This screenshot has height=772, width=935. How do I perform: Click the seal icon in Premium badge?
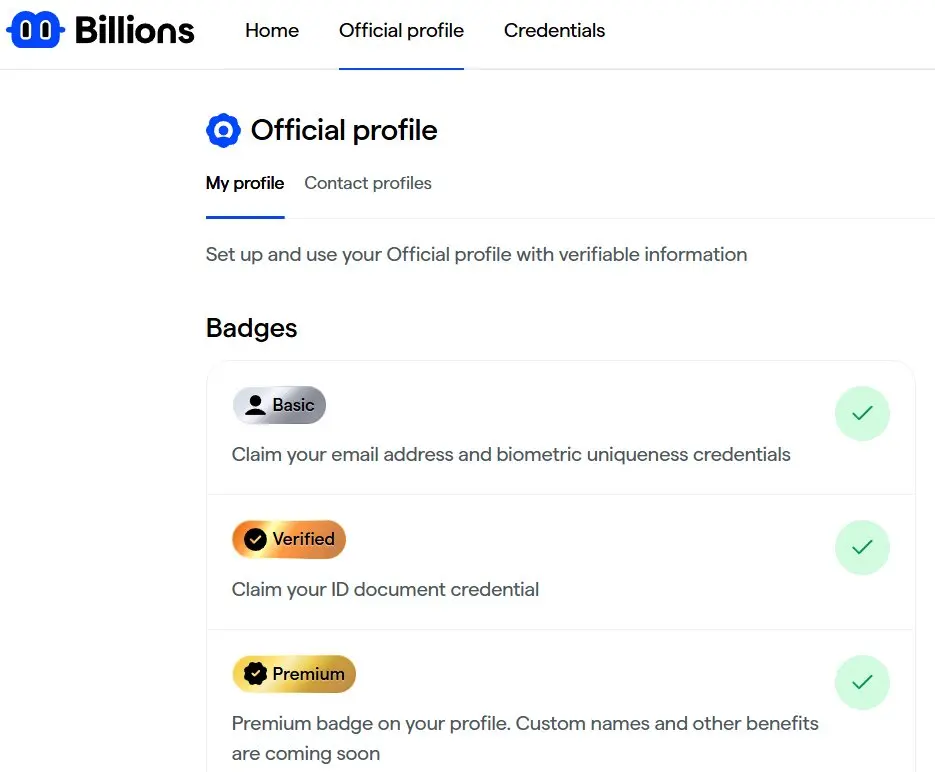coord(255,674)
